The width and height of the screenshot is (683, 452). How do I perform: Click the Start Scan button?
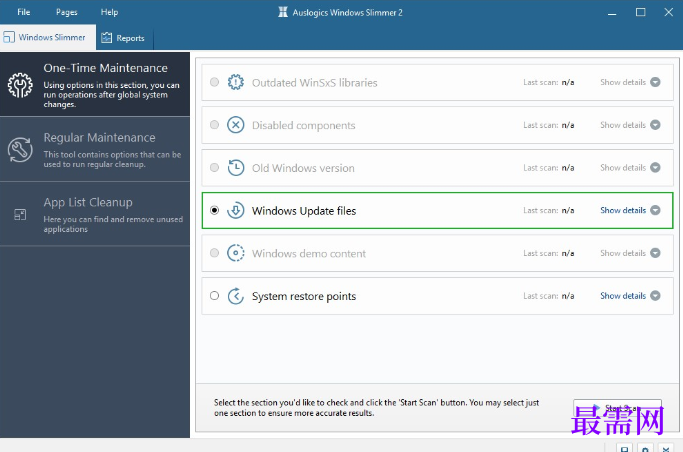pos(617,408)
